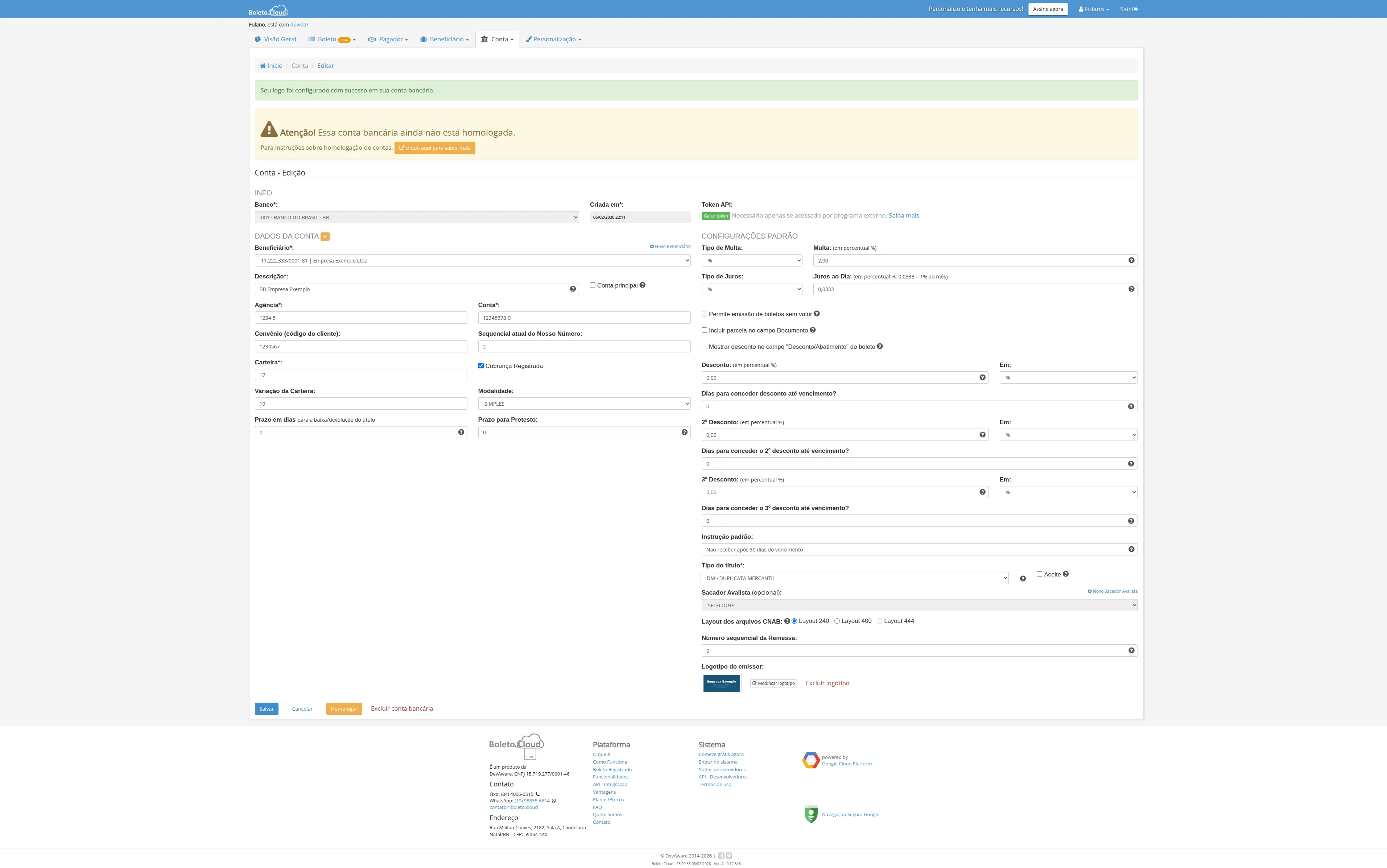The width and height of the screenshot is (1387, 868).
Task: Click the orange H homologation badge
Action: [325, 236]
